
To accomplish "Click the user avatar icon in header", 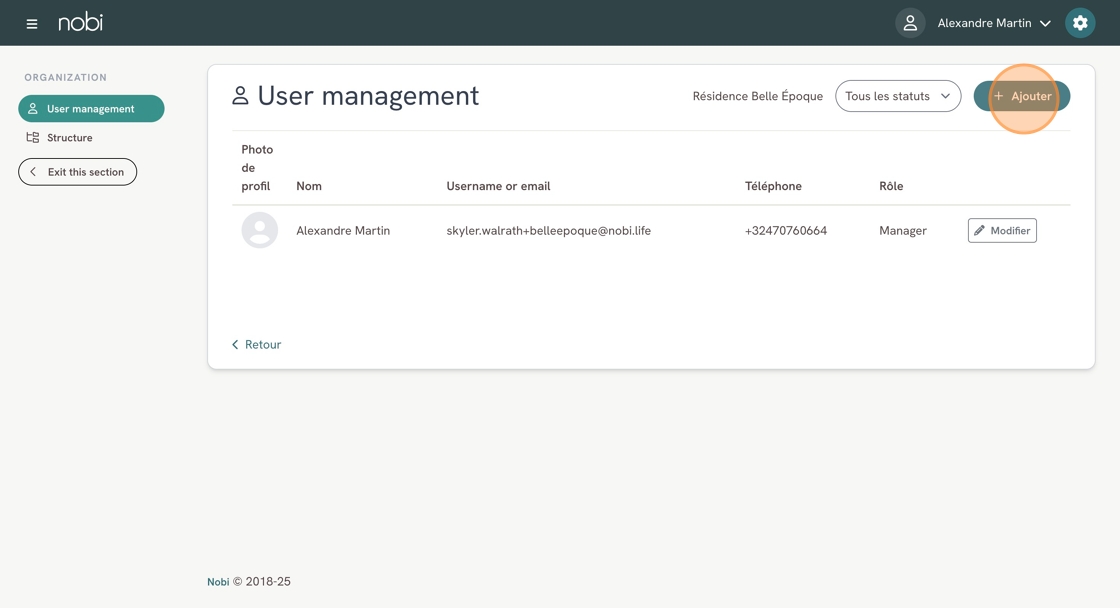I will (910, 23).
